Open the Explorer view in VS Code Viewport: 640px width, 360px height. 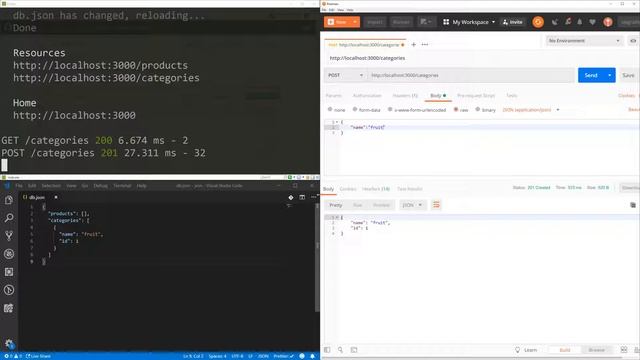[x=9, y=200]
